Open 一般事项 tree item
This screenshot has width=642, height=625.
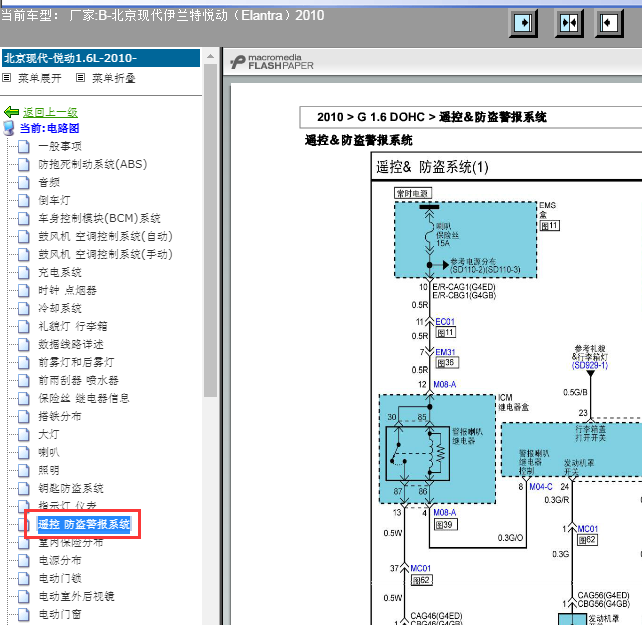point(60,146)
